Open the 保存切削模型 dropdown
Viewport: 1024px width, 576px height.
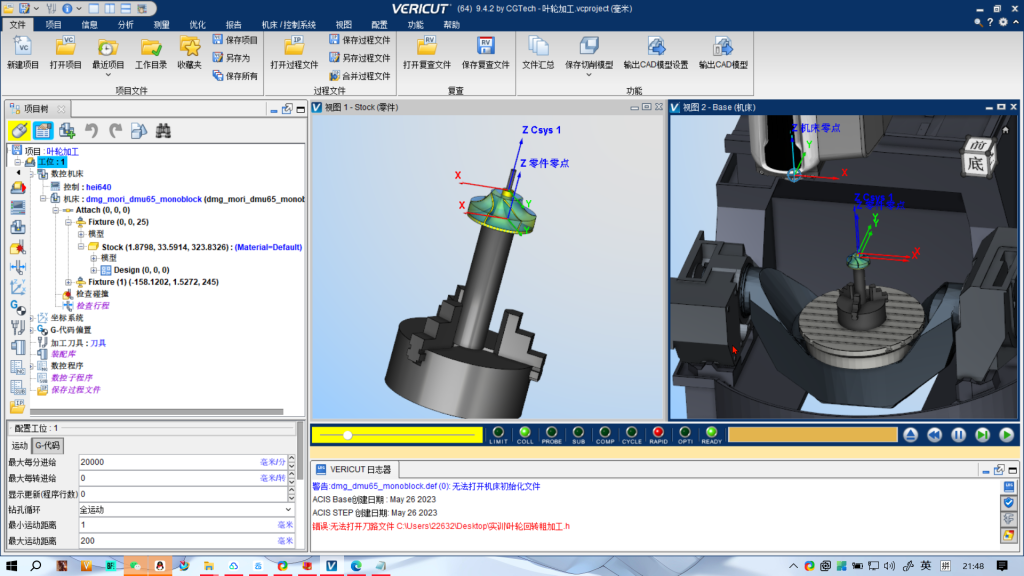point(588,75)
